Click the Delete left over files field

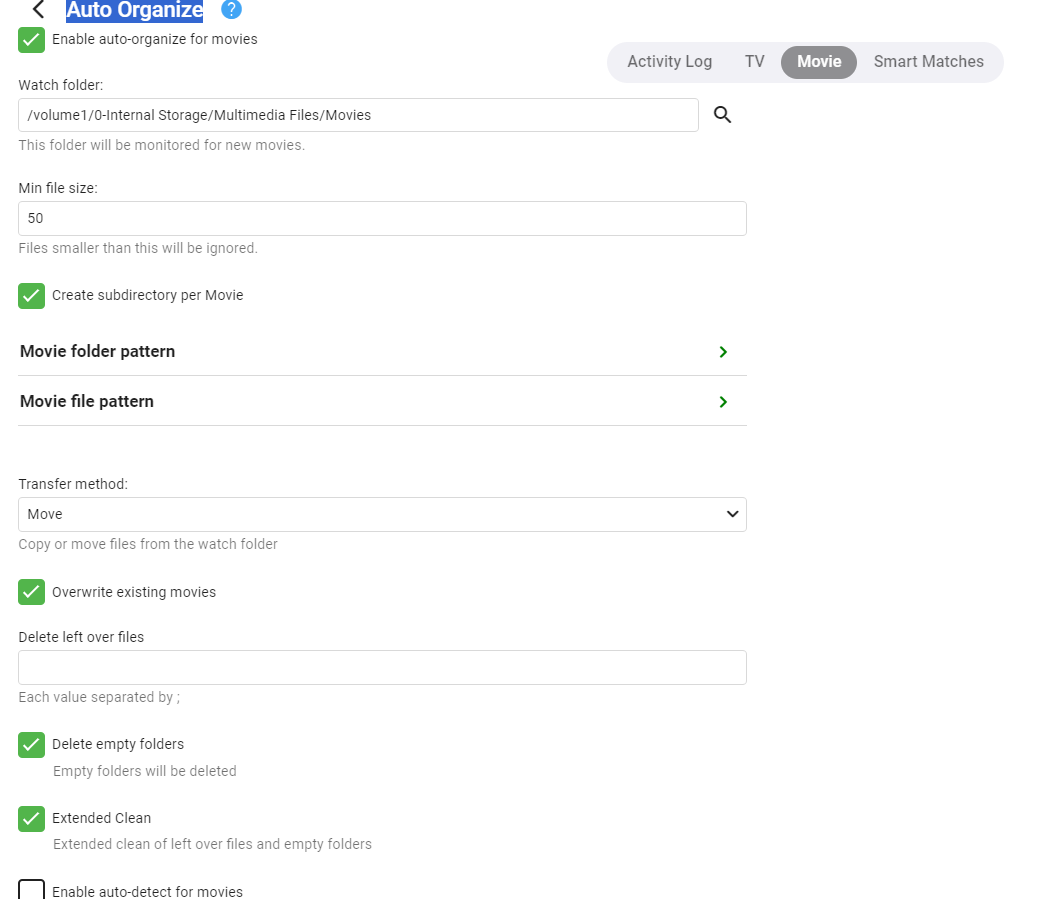(382, 667)
